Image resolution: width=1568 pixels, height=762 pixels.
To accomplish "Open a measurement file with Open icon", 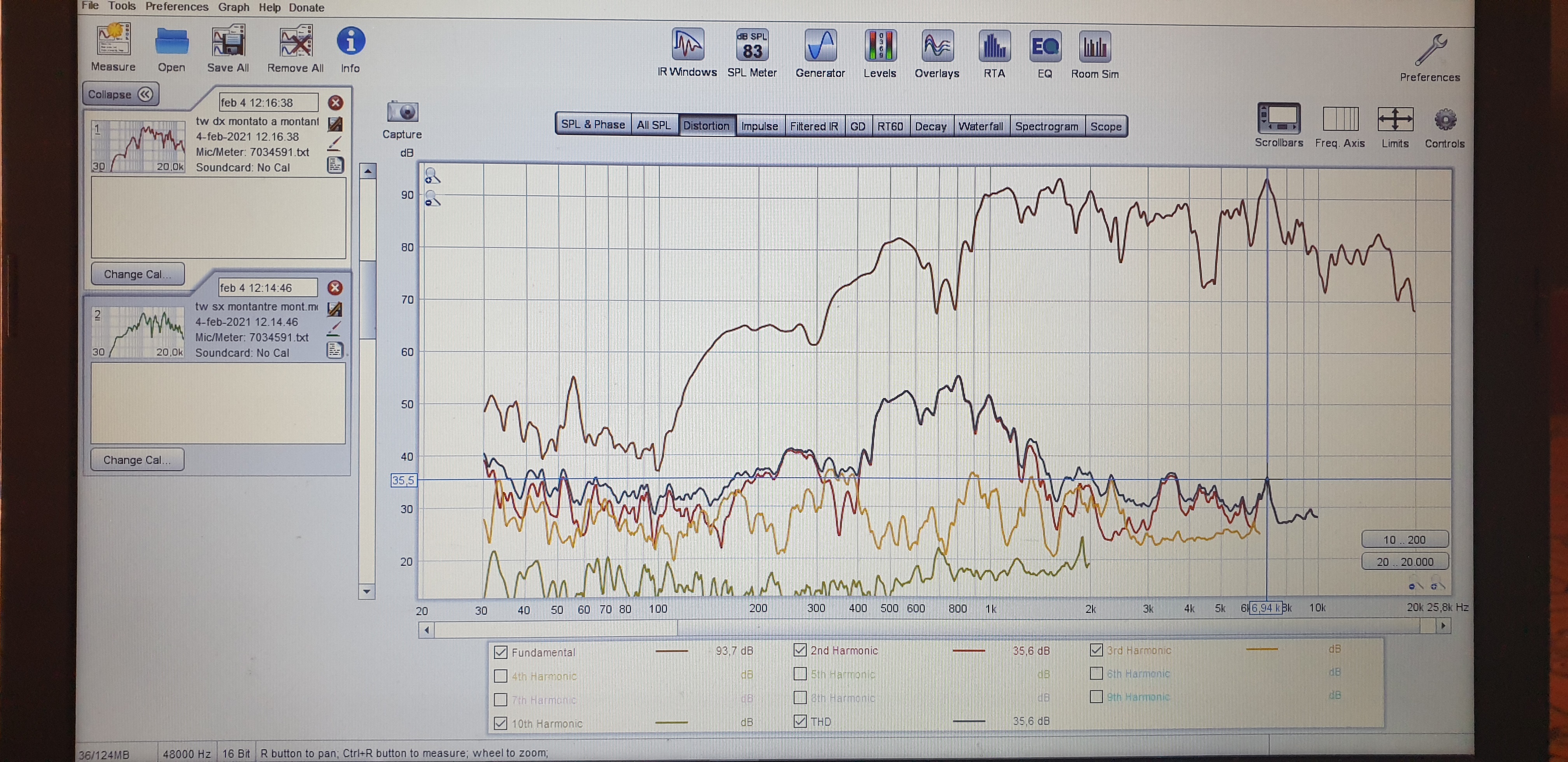I will click(171, 42).
